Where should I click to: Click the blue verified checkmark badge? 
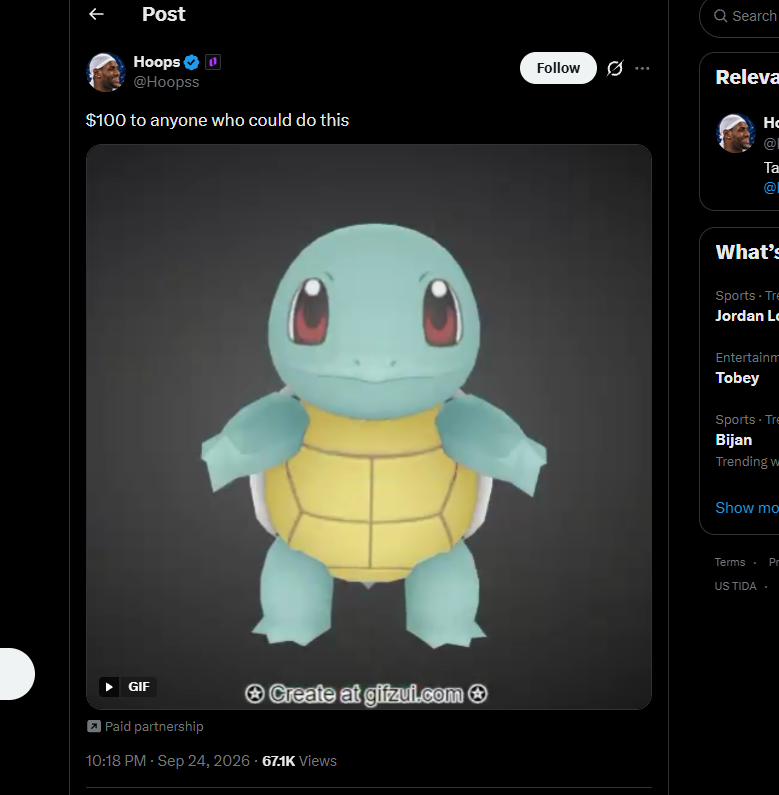(x=192, y=62)
